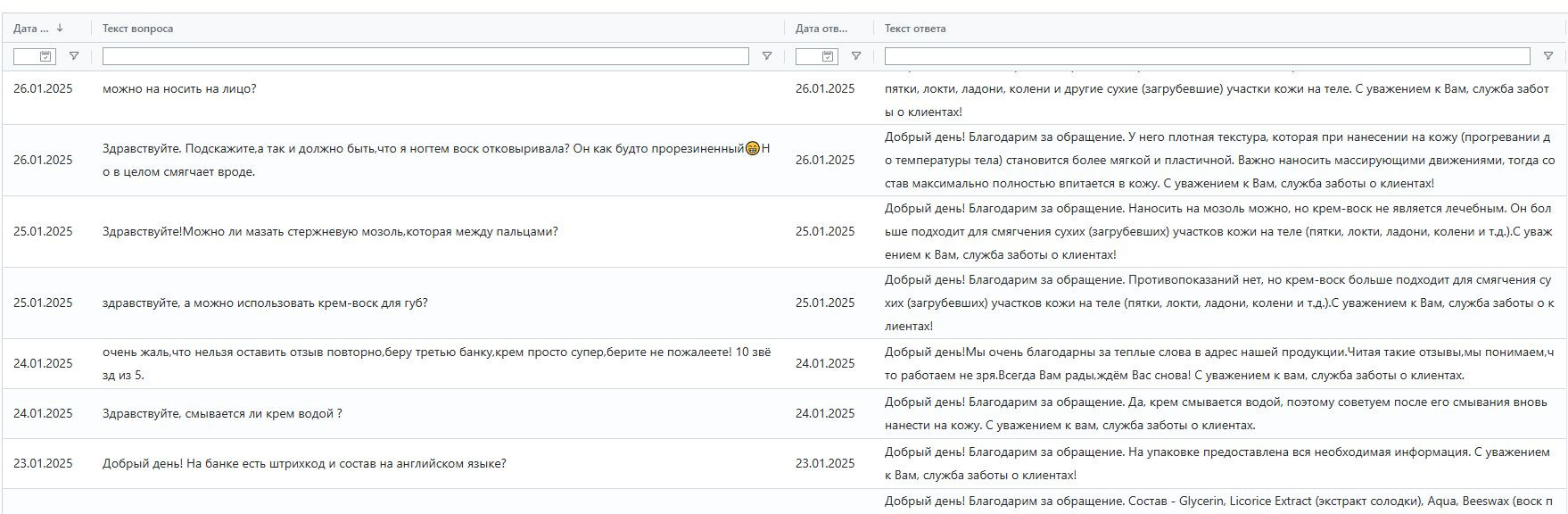Click the filter funnel for the Текст ответа column
This screenshot has height=514, width=1568.
tap(1548, 56)
